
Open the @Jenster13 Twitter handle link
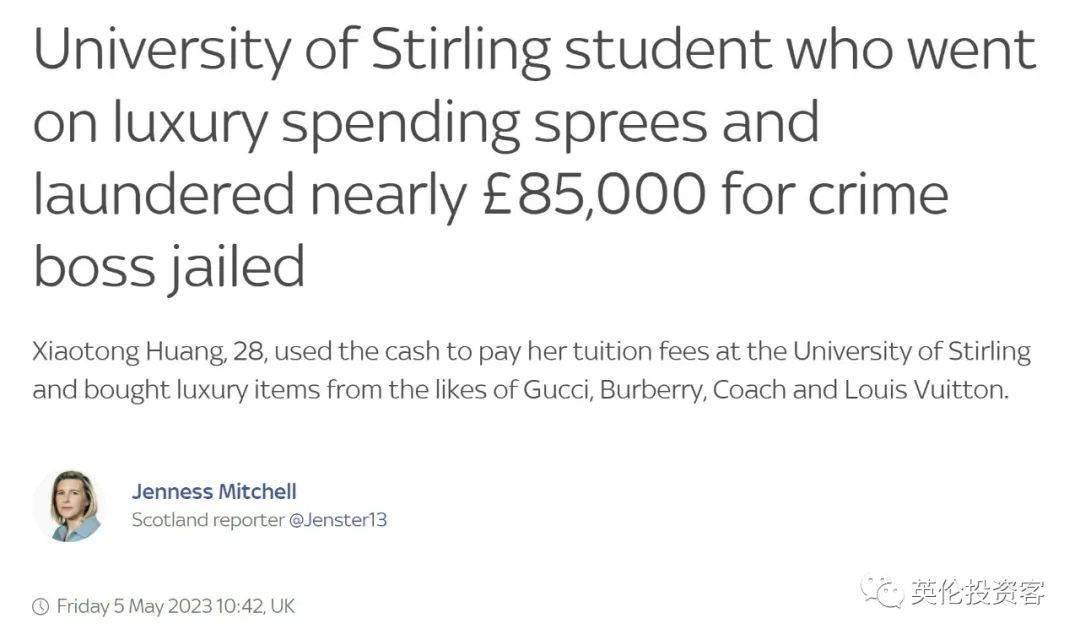[x=338, y=519]
